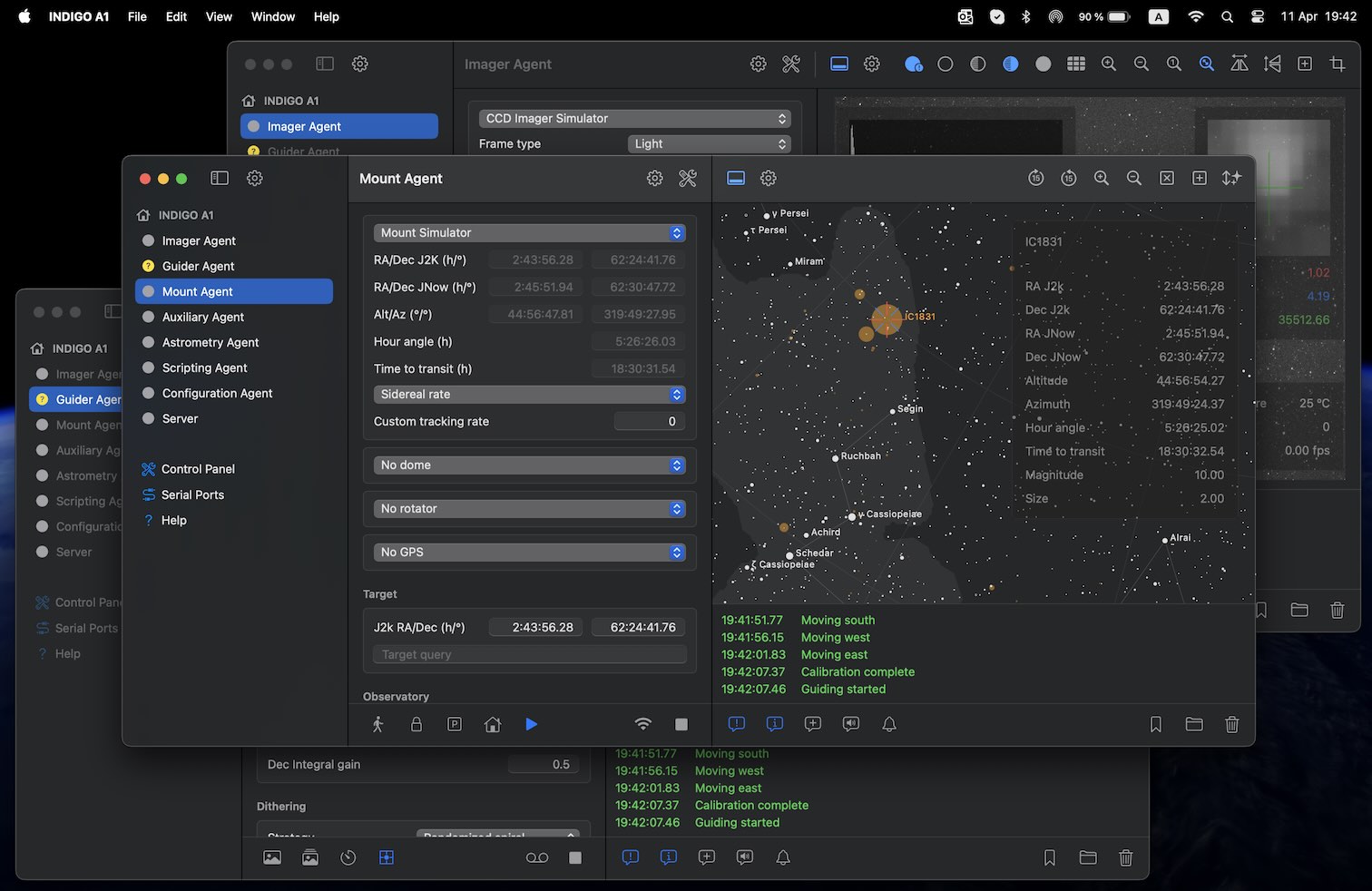This screenshot has width=1372, height=891.
Task: Click the walking figure icon in Mount Agent
Action: [x=378, y=724]
